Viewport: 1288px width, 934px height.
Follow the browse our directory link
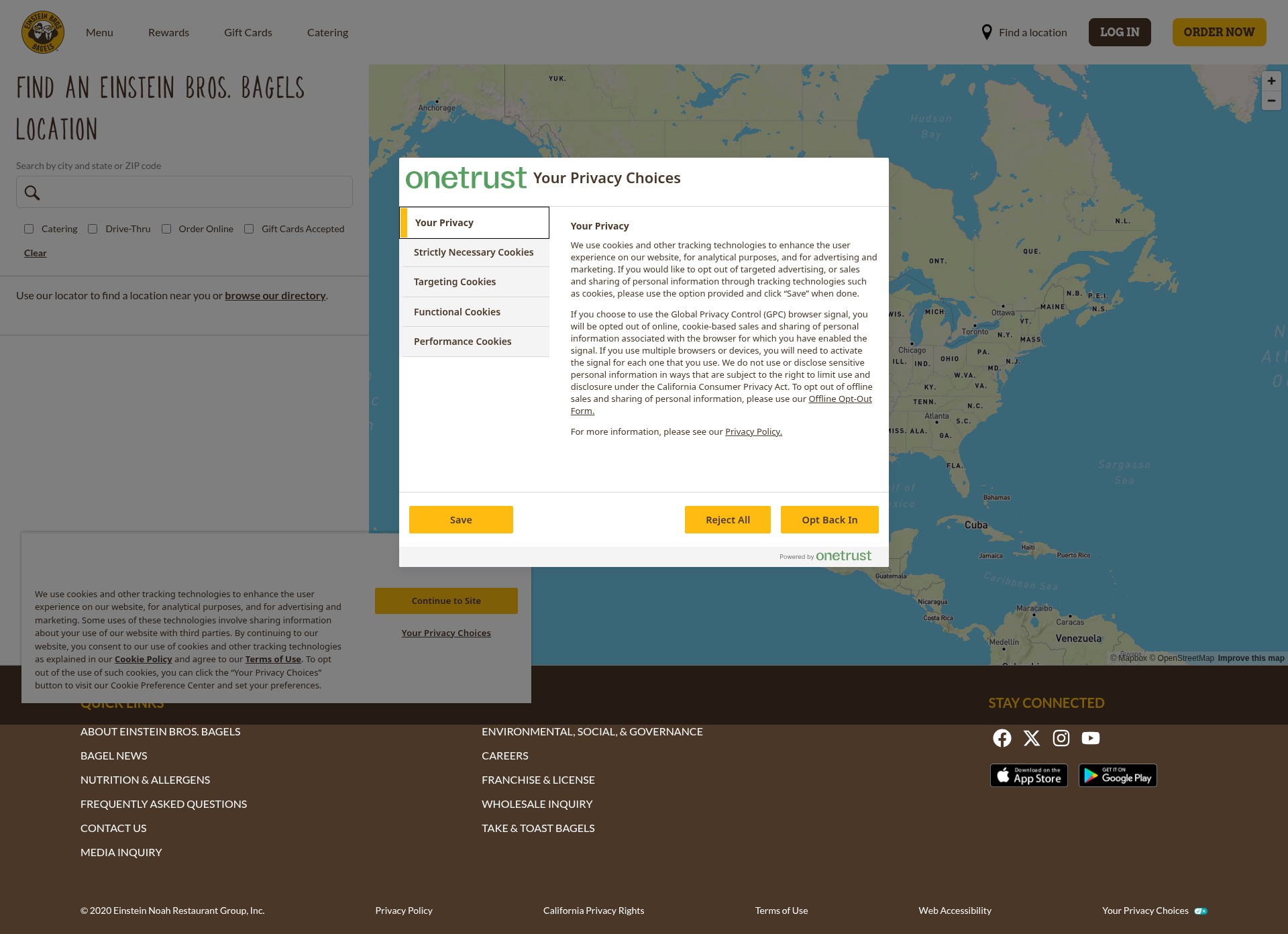point(275,295)
